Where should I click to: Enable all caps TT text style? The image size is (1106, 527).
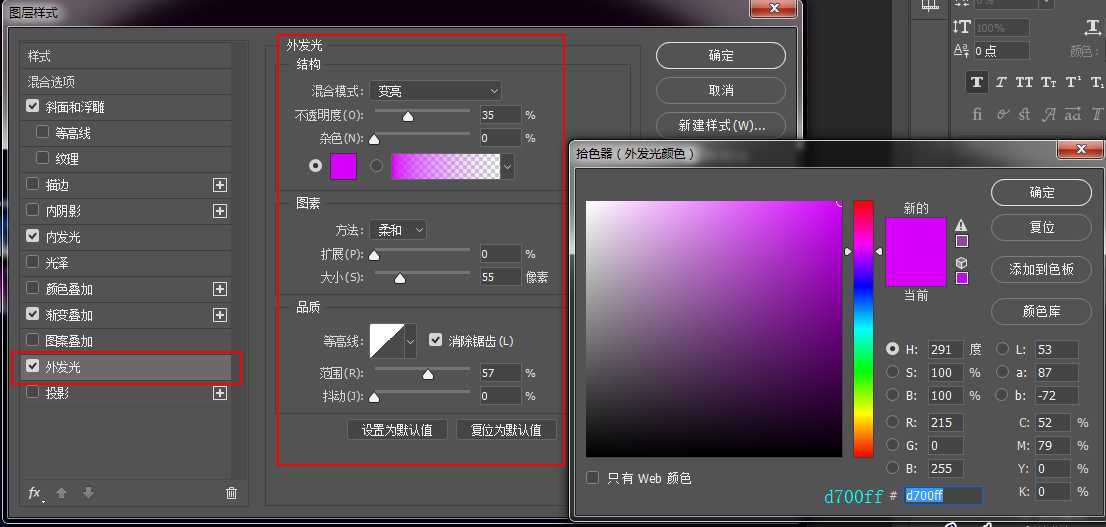[1024, 82]
